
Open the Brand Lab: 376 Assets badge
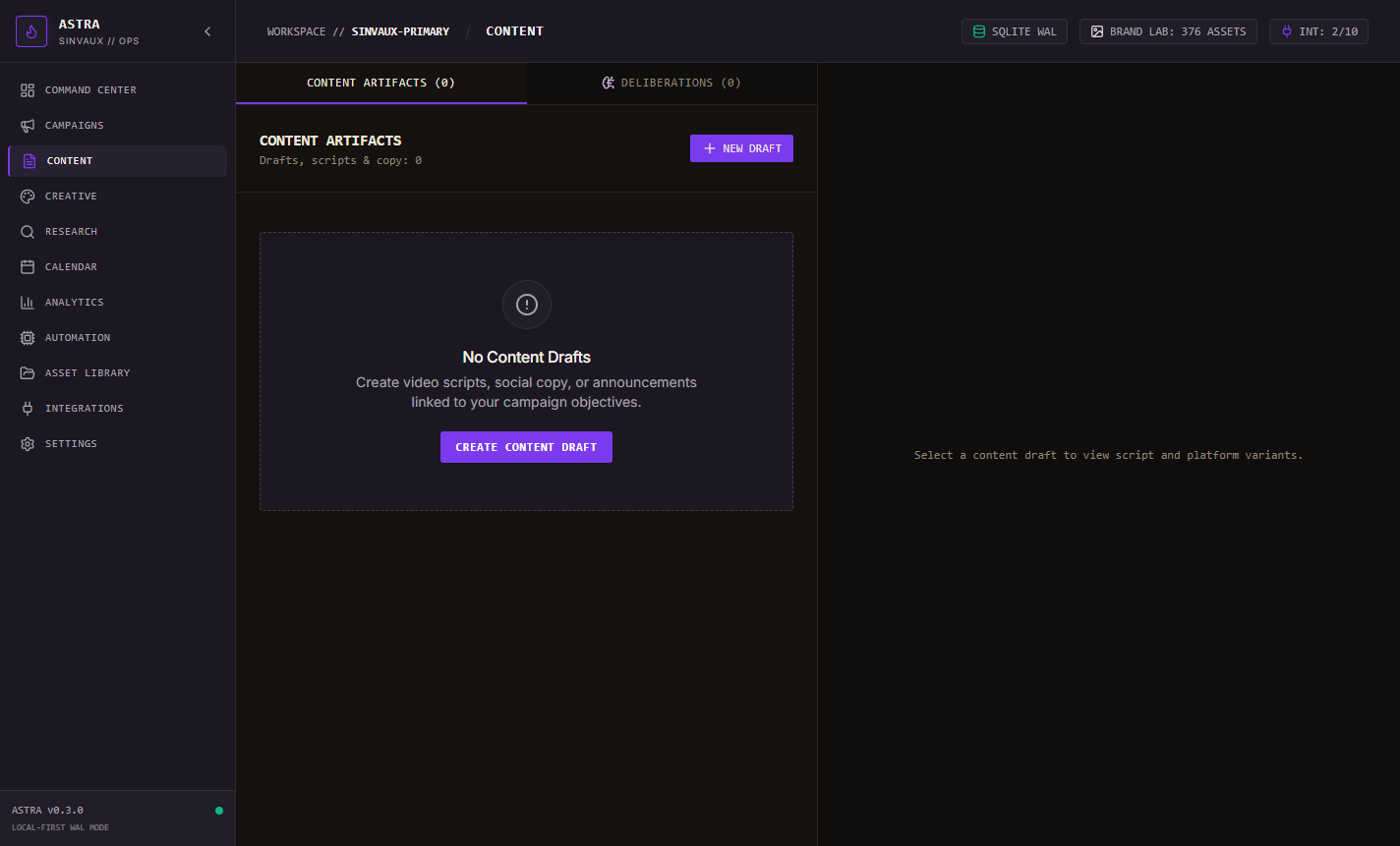click(x=1168, y=31)
